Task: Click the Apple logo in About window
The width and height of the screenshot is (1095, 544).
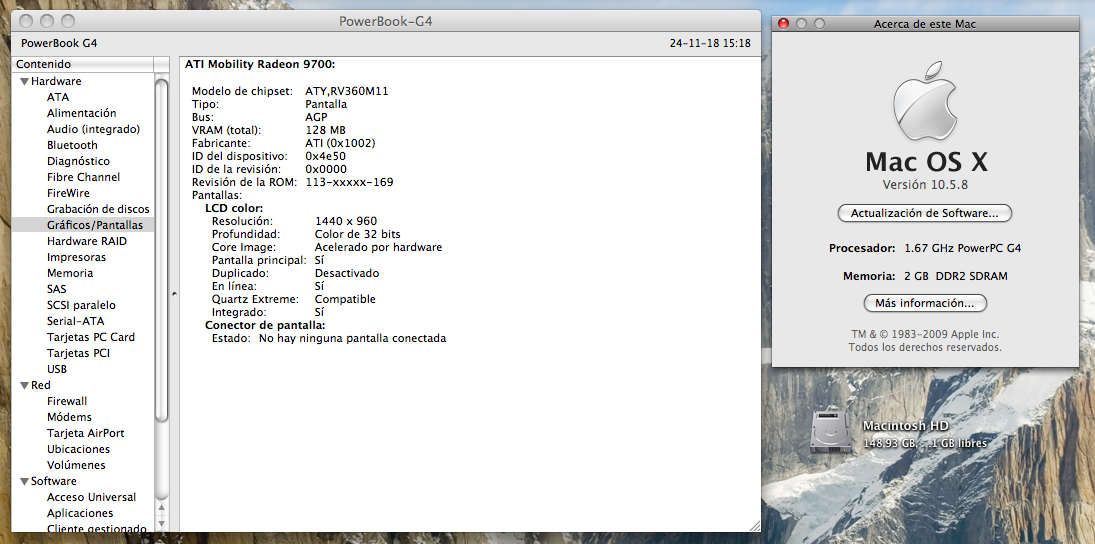Action: click(x=925, y=101)
